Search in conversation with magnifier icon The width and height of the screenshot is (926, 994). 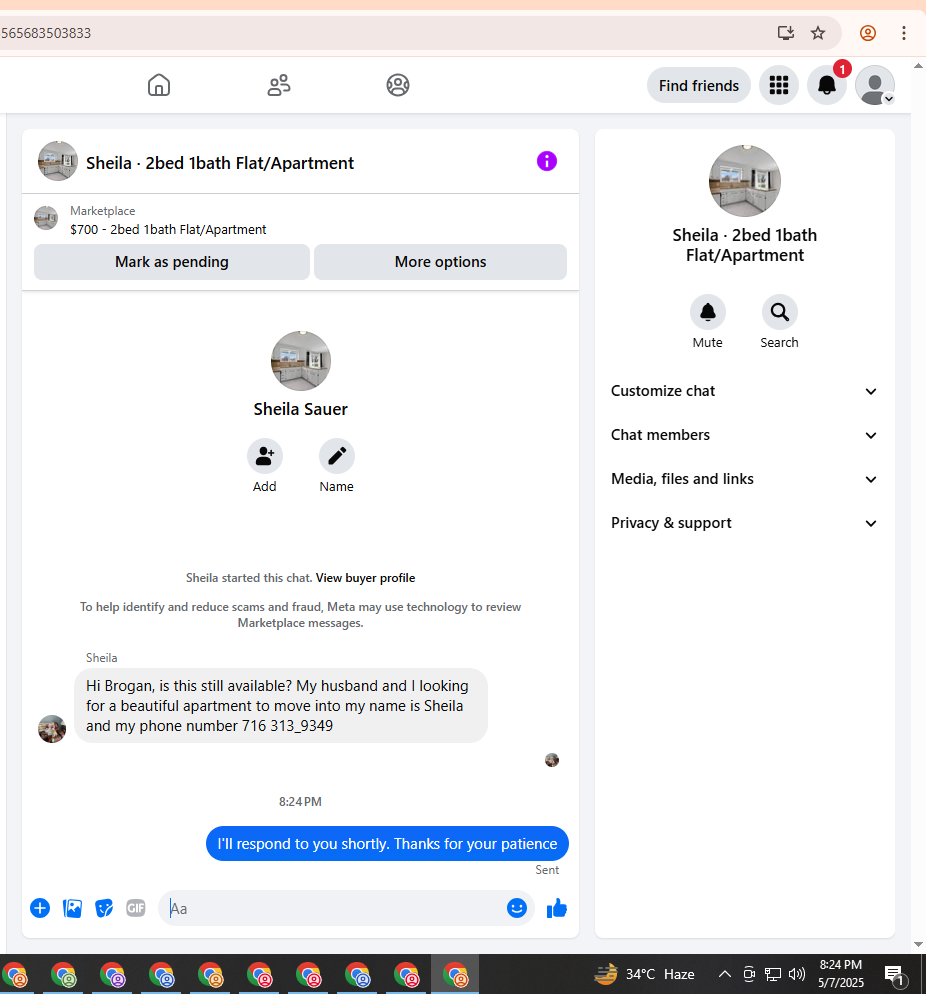779,312
